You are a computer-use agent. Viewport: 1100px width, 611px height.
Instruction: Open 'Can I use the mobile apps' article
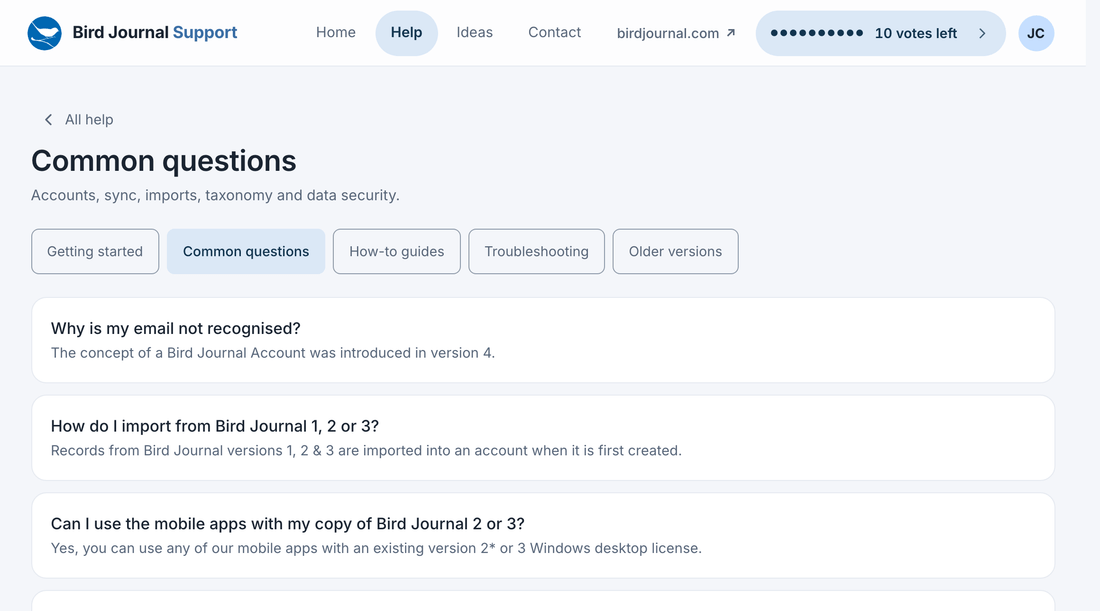pos(543,535)
